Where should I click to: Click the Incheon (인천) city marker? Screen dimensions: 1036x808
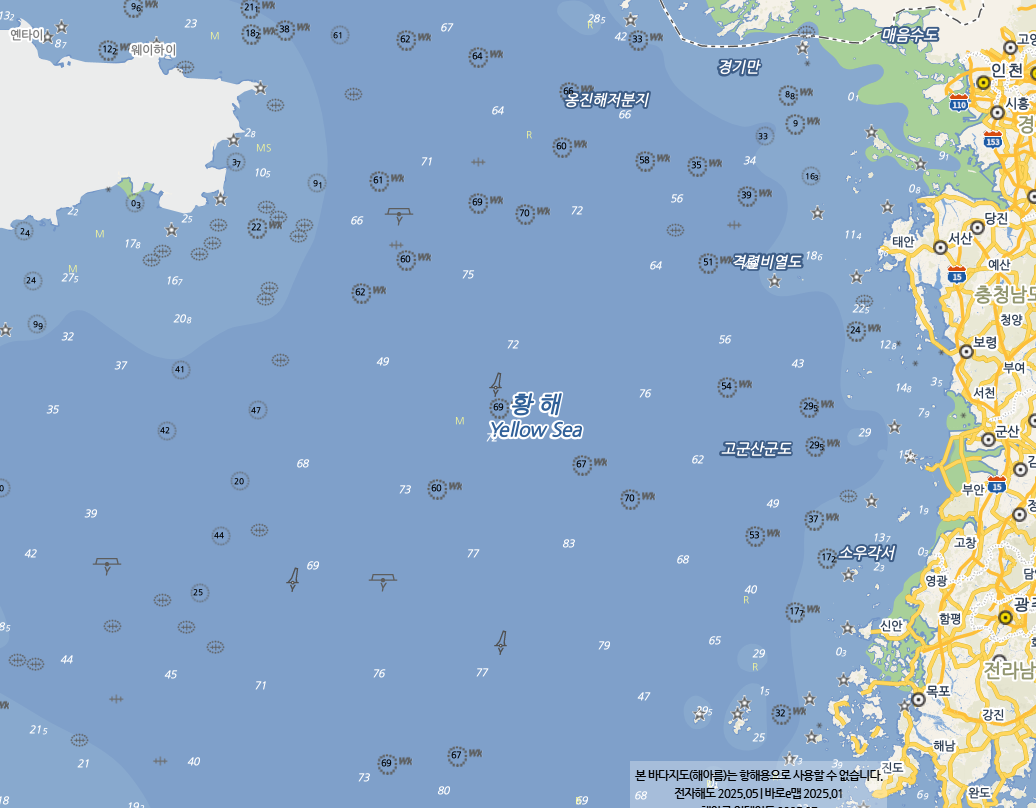click(983, 83)
